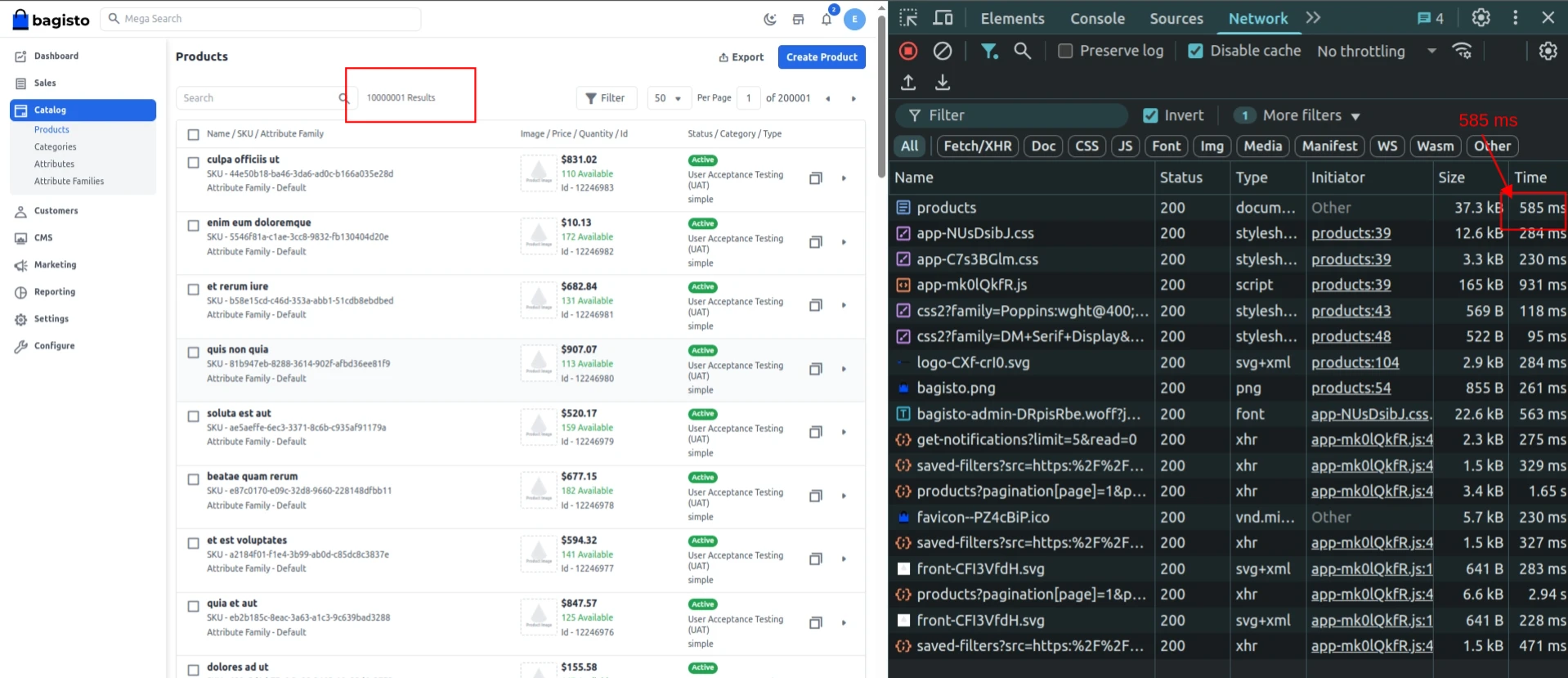The height and width of the screenshot is (678, 1568).
Task: Focus the Mega Search field
Action: (261, 19)
